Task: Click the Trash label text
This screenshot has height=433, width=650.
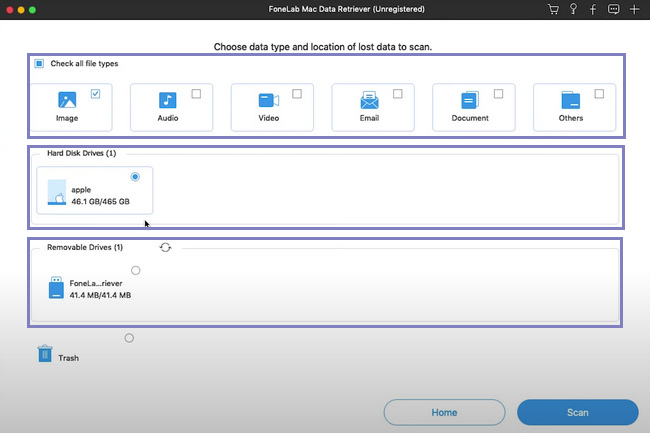Action: (68, 358)
